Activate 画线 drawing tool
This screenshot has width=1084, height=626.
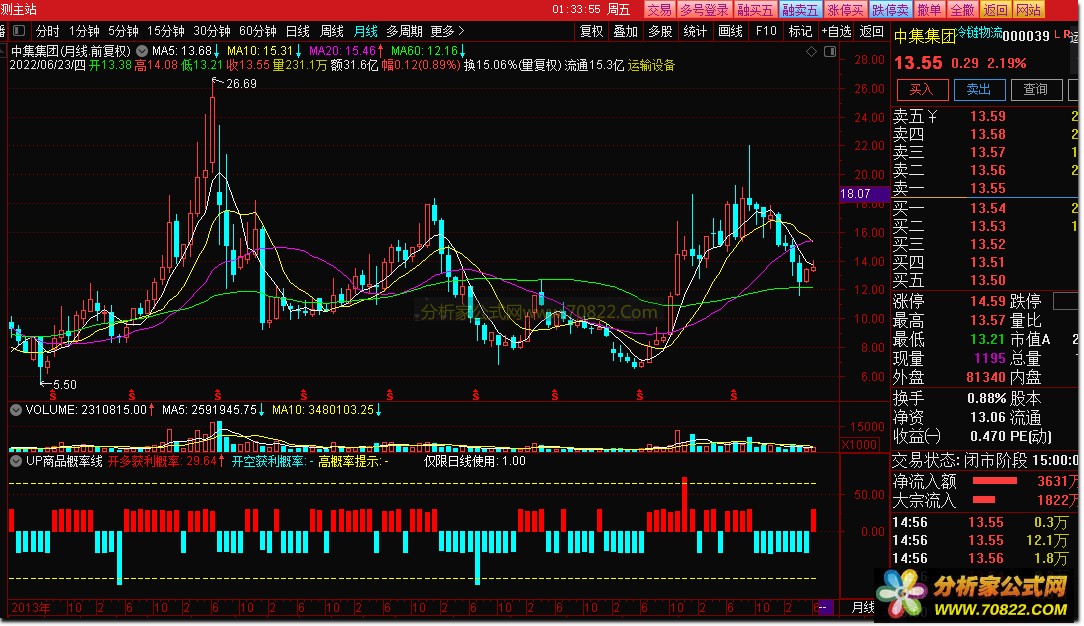coord(730,31)
